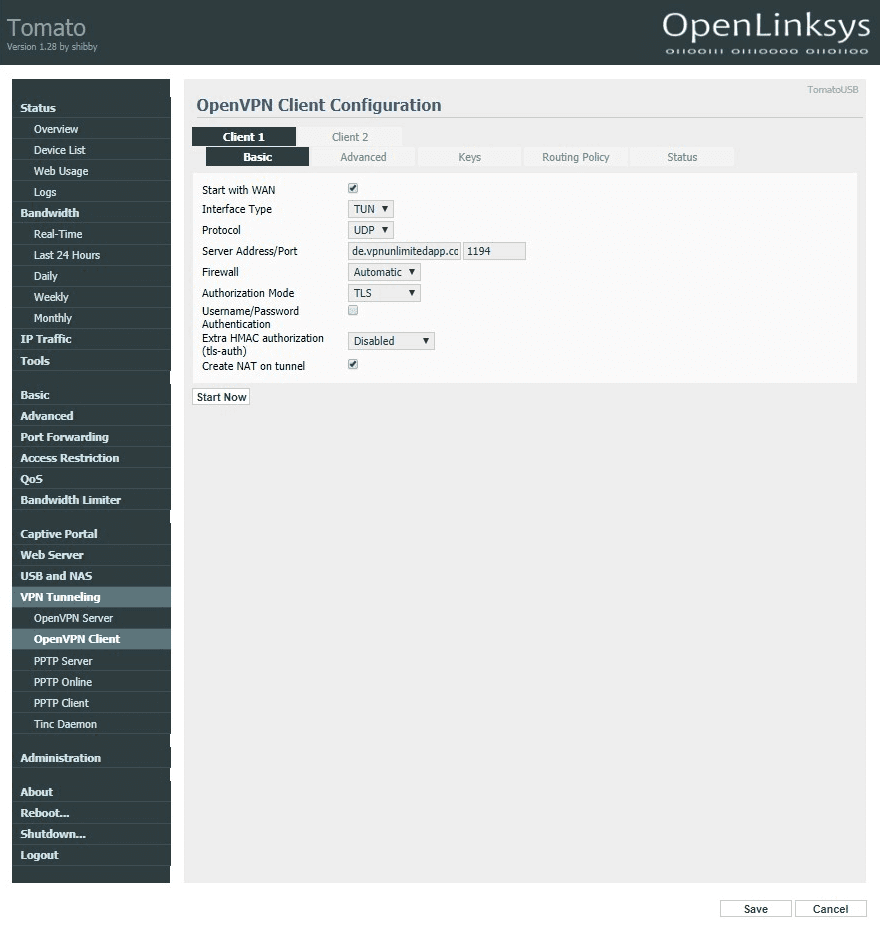The width and height of the screenshot is (880, 933).
Task: Uncheck Start with WAN
Action: 352,188
